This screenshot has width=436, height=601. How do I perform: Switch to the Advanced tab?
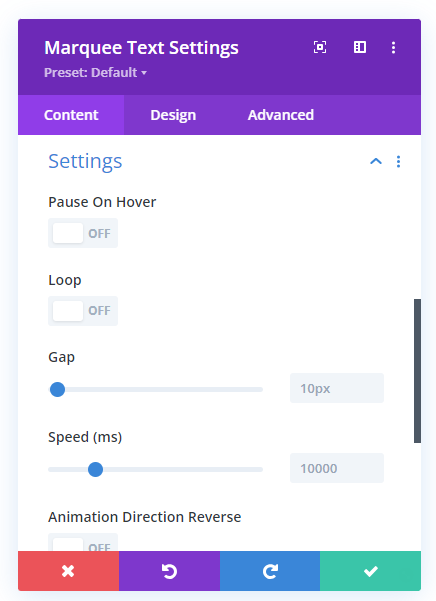click(281, 115)
